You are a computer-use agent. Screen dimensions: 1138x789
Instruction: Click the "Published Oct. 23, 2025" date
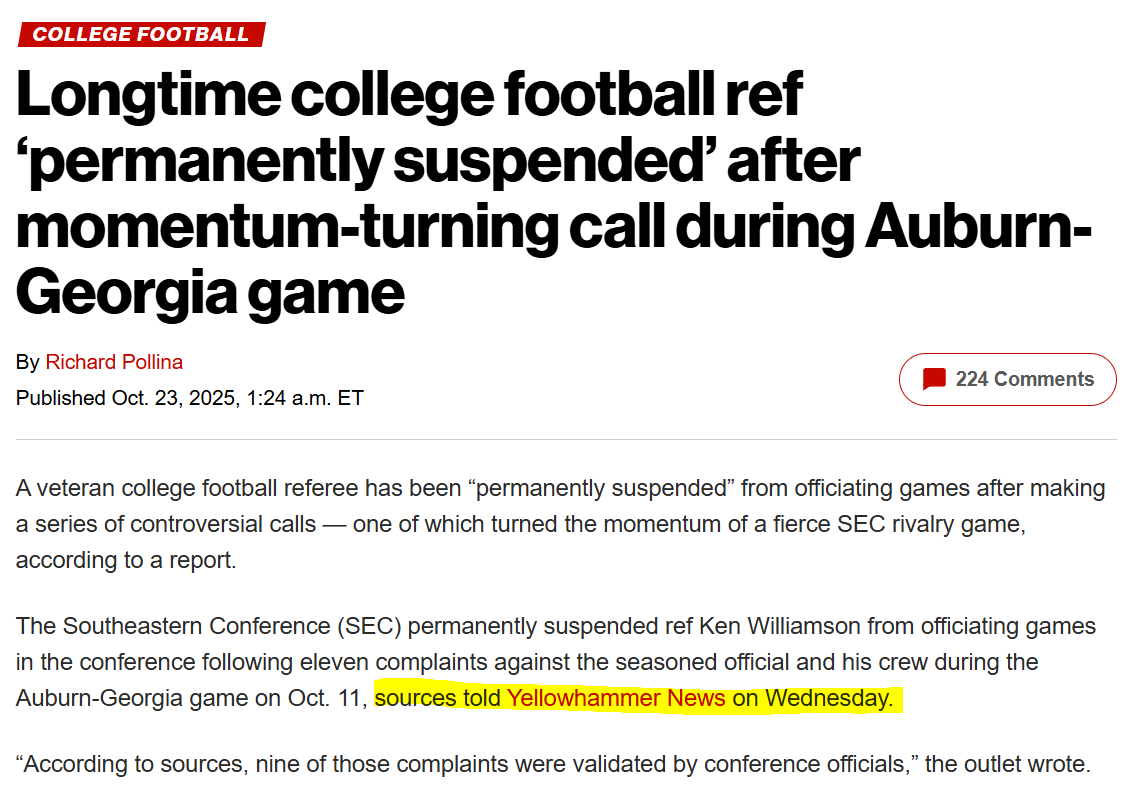pos(125,398)
